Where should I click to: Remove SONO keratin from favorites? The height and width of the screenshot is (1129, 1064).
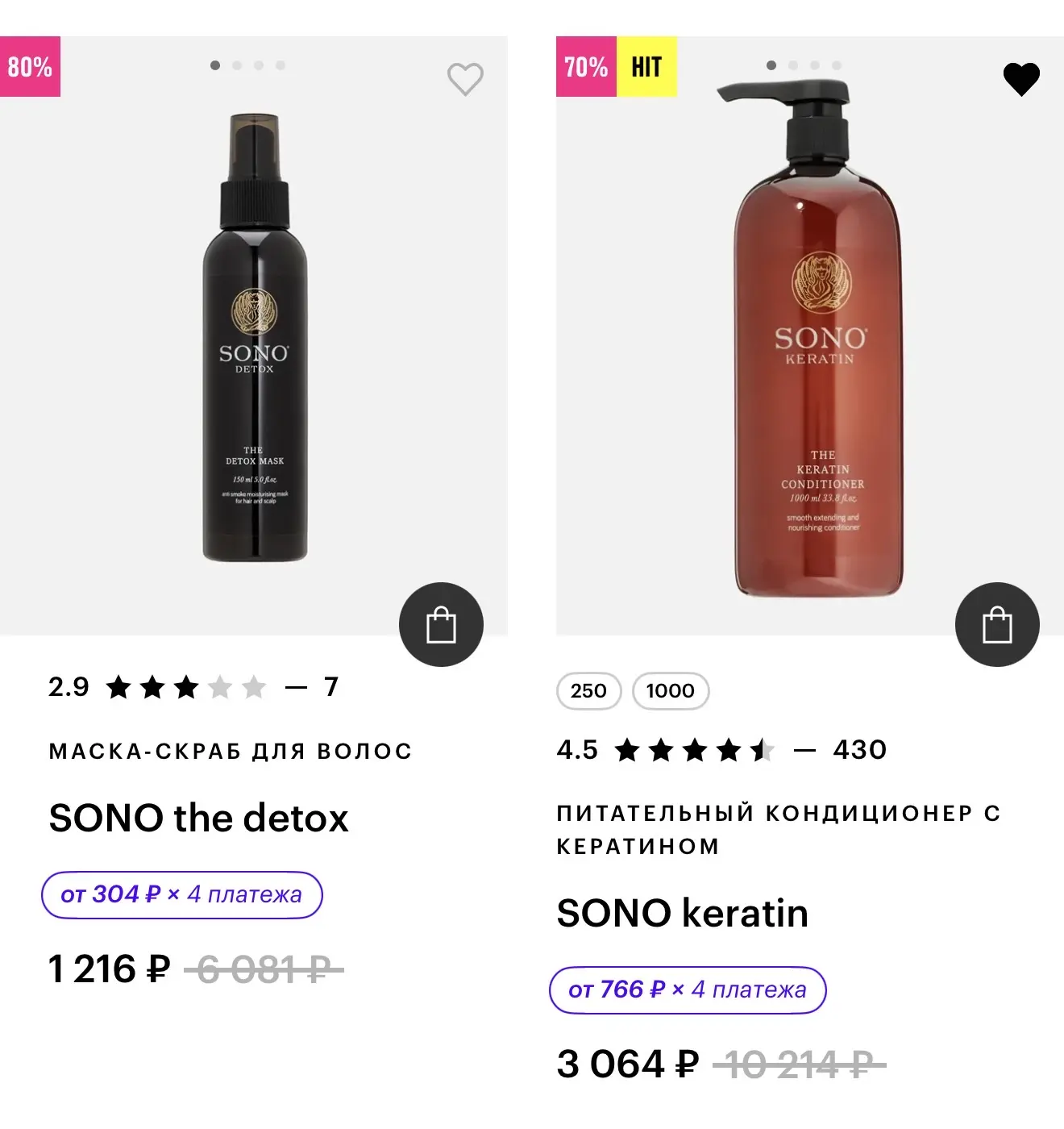[x=1020, y=79]
